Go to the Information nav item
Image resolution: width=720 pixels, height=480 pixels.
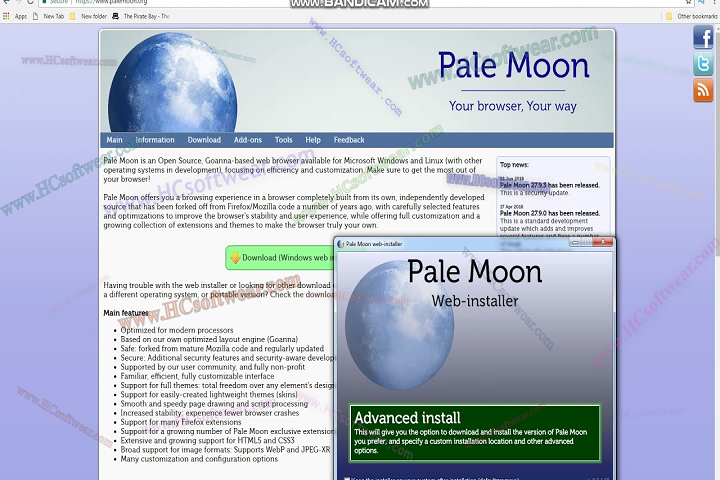(155, 140)
